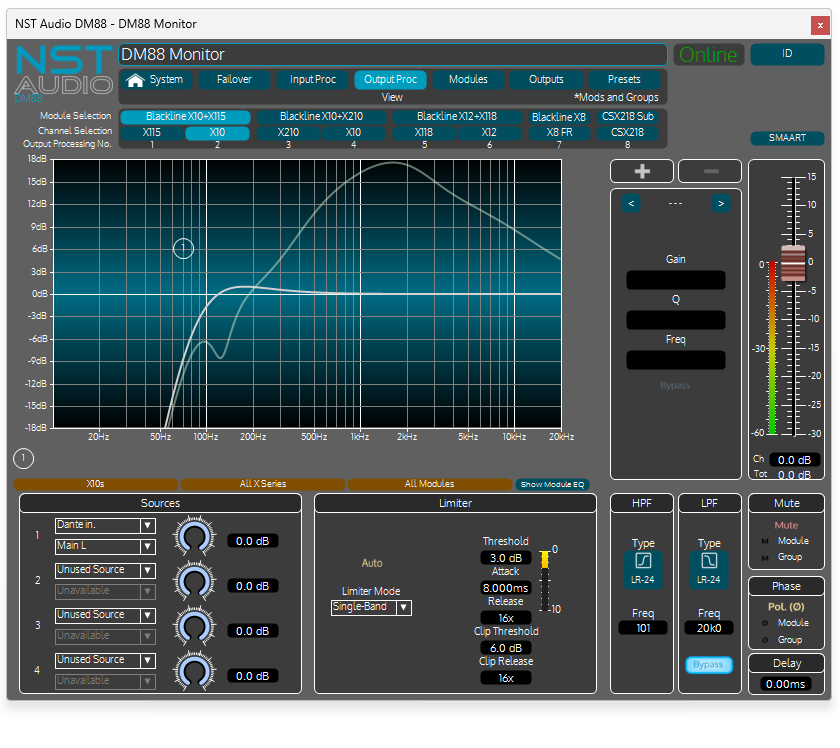Click the LPF frequency value 20k0
This screenshot has height=748, width=840.
[x=709, y=628]
